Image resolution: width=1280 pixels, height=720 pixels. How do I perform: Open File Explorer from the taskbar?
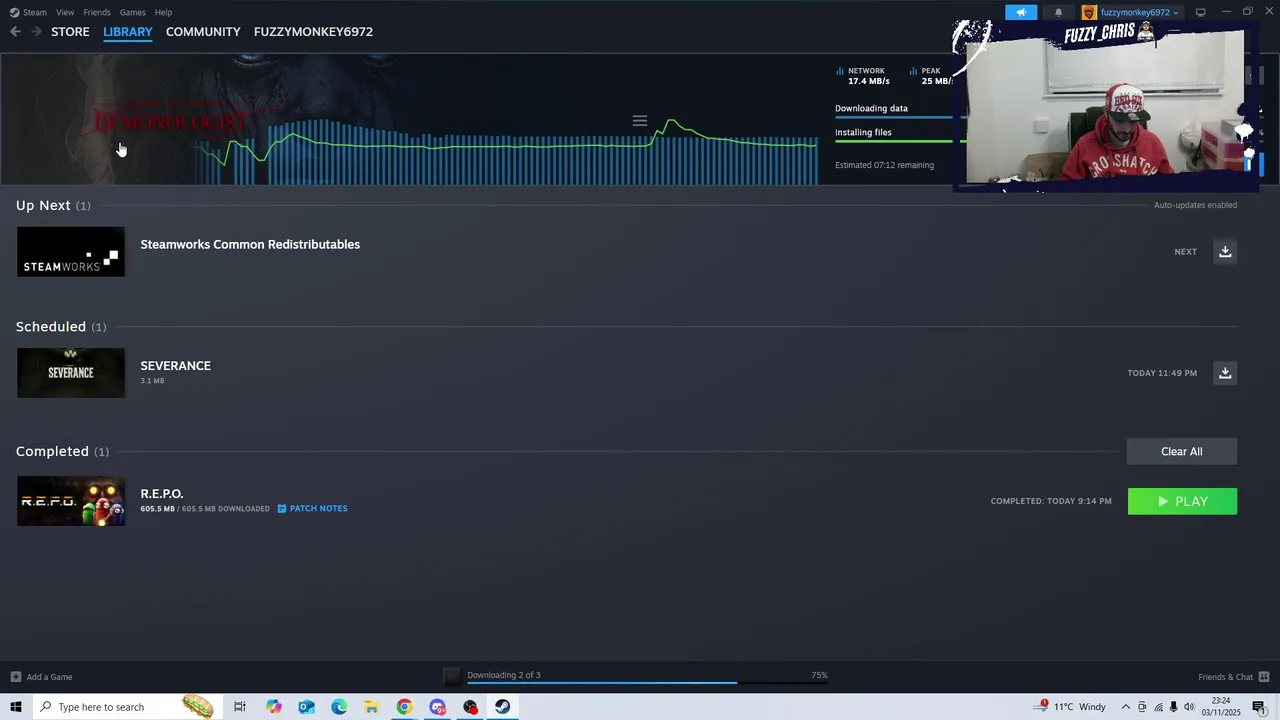click(371, 707)
